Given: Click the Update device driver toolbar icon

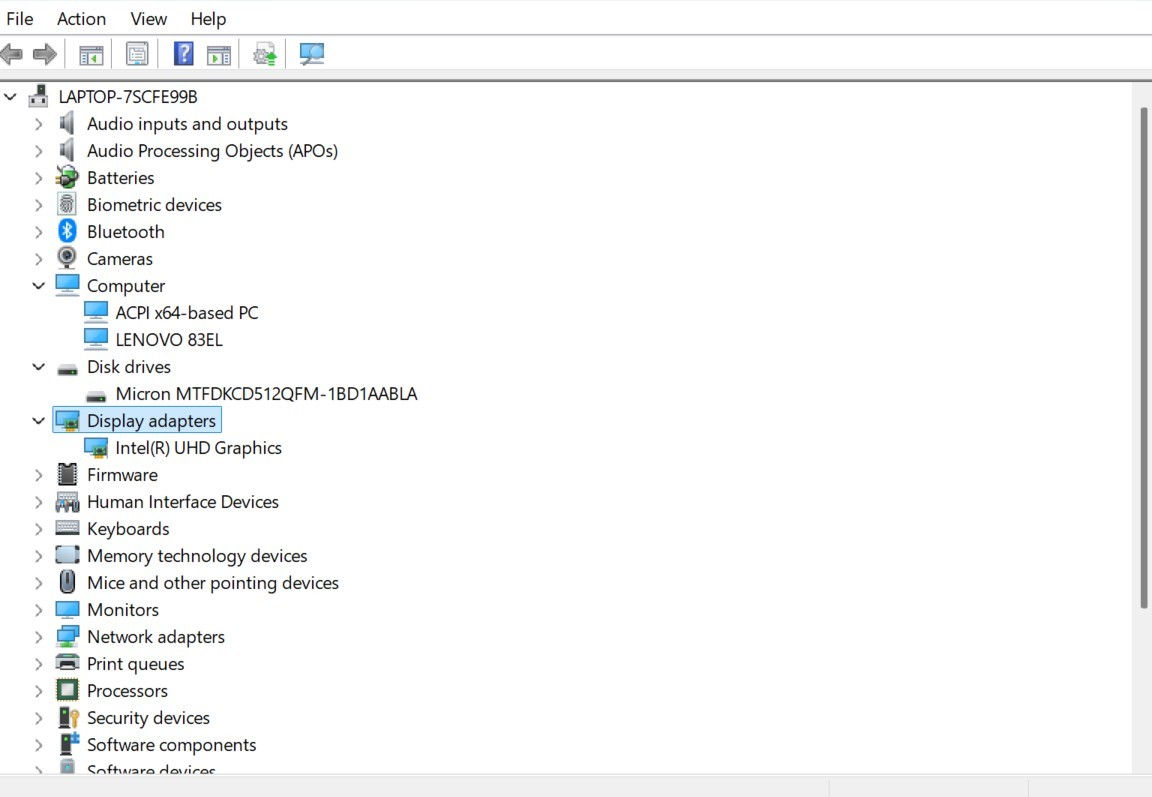Looking at the screenshot, I should click(265, 55).
